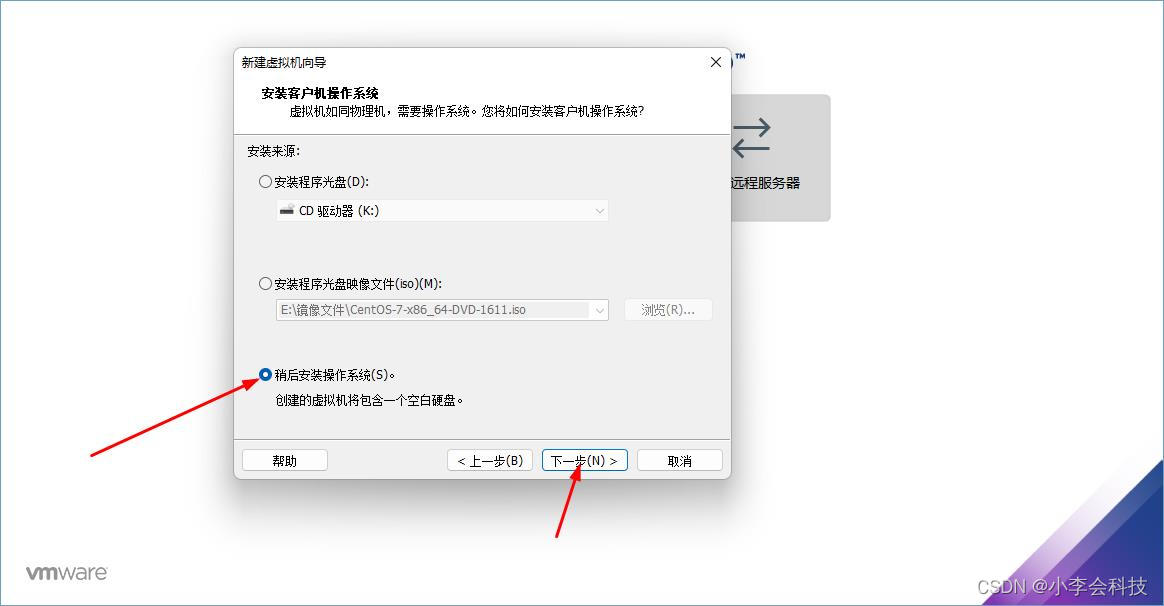Click the 帮助 help button

pyautogui.click(x=284, y=460)
